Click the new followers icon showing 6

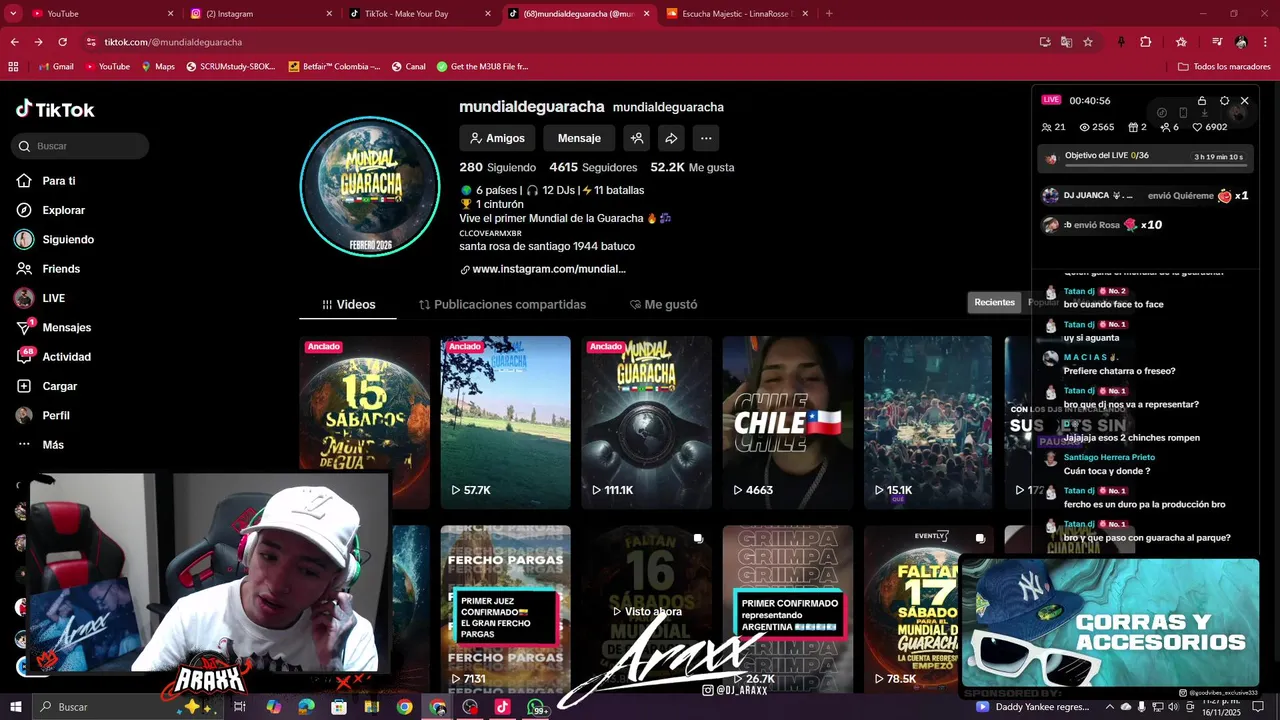coord(1165,127)
